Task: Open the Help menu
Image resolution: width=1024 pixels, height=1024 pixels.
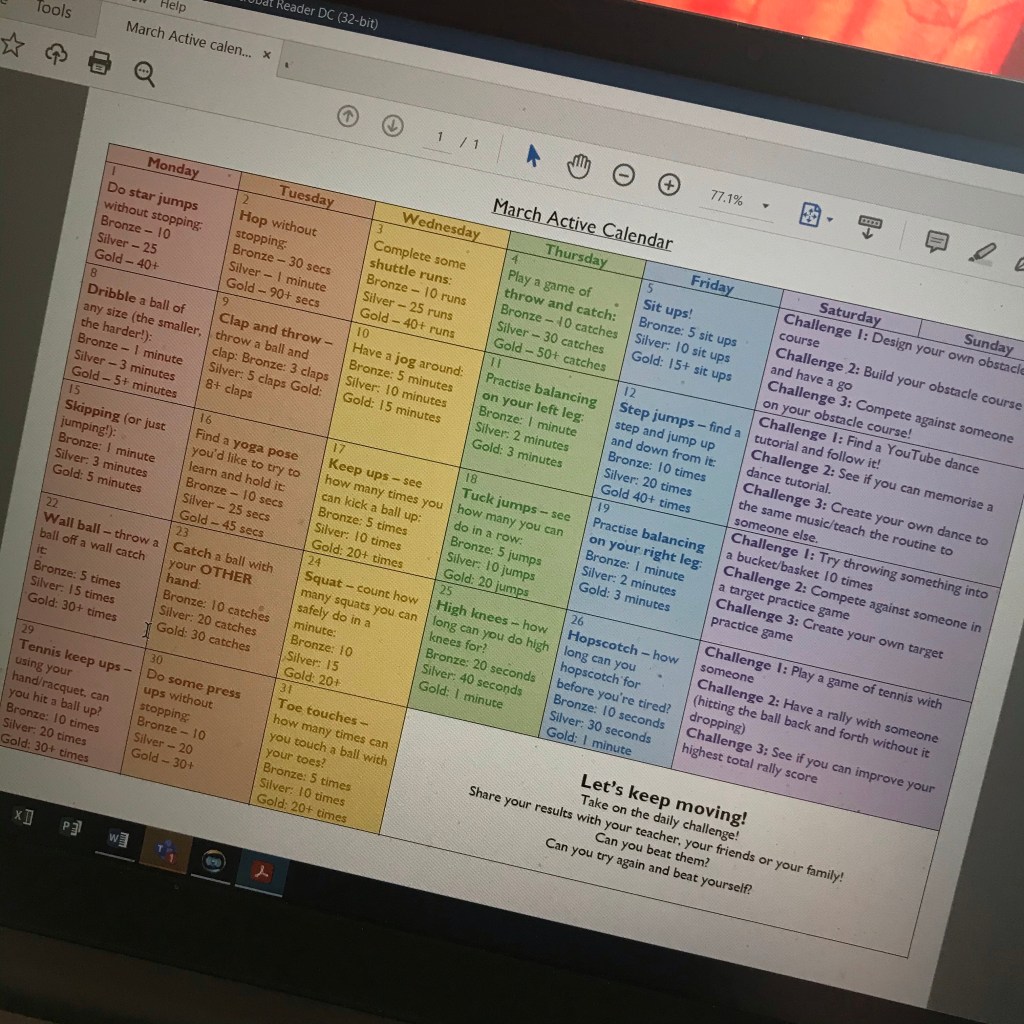Action: tap(172, 6)
